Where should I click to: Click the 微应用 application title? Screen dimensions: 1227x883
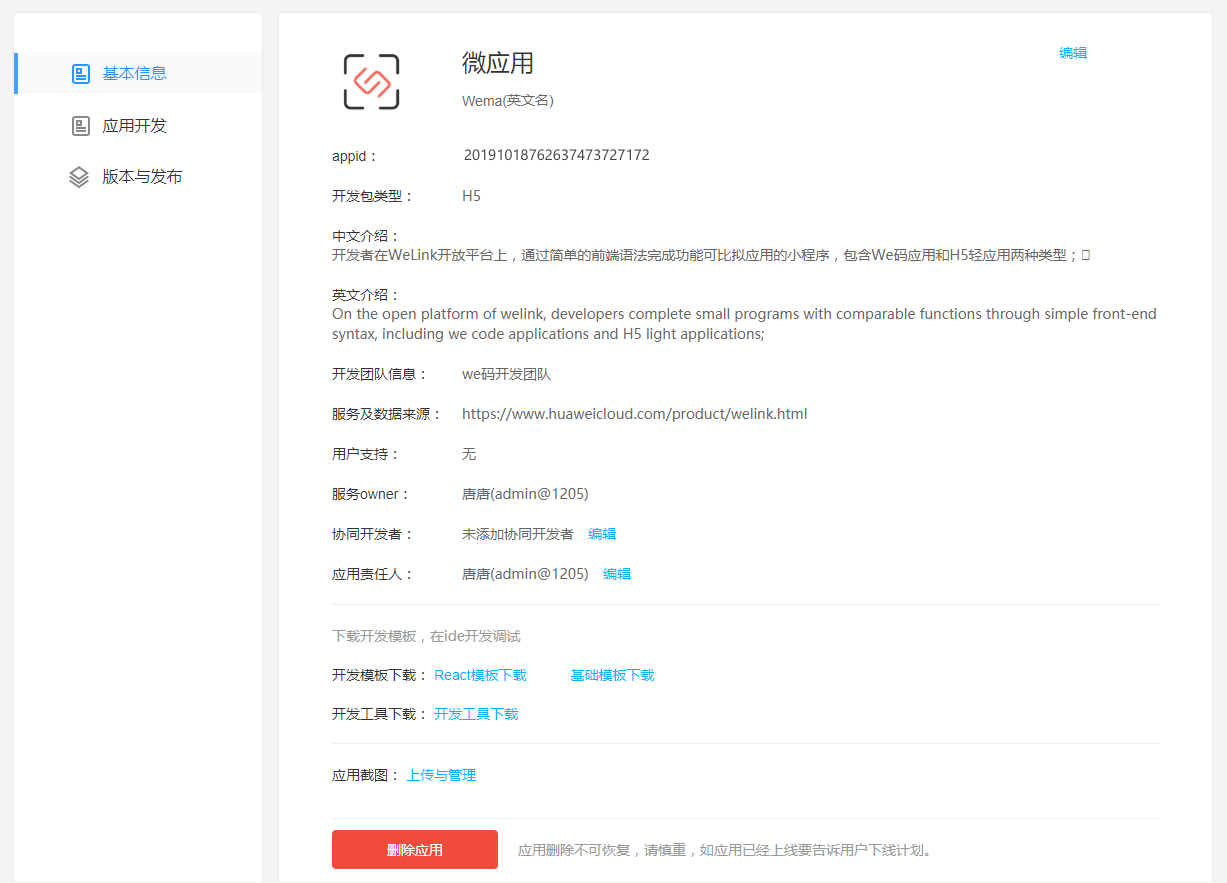pos(498,63)
